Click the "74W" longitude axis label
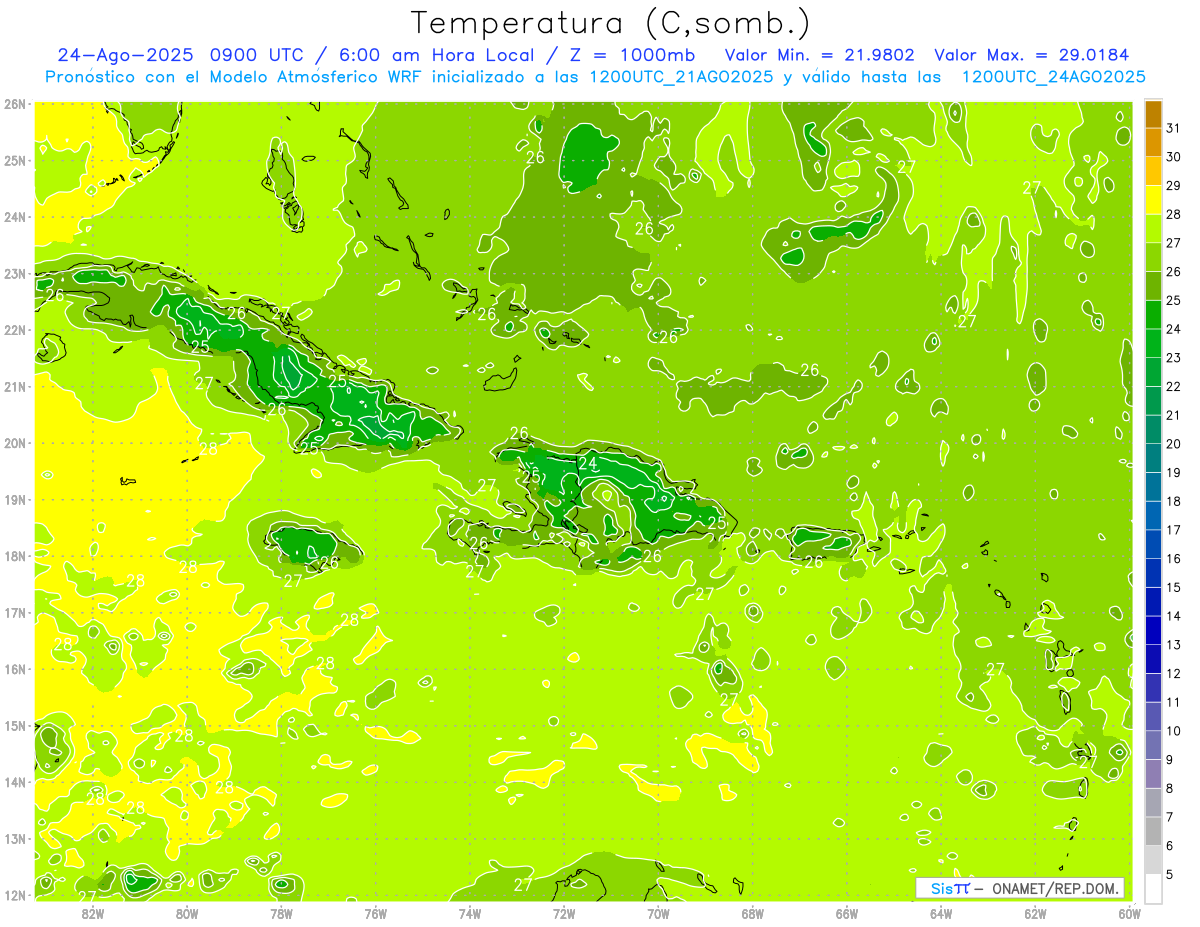 click(469, 913)
